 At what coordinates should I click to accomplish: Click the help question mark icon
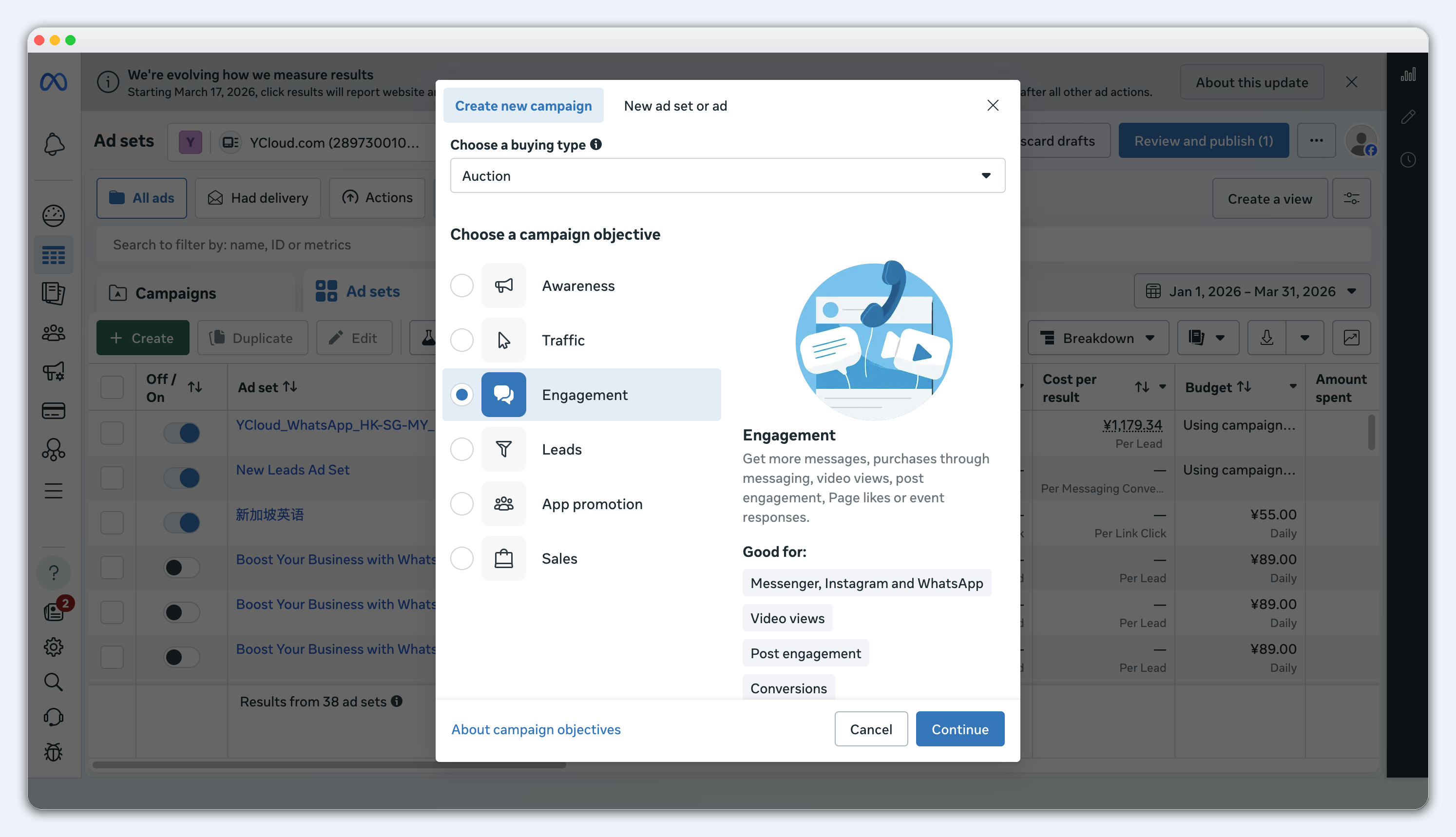point(54,572)
